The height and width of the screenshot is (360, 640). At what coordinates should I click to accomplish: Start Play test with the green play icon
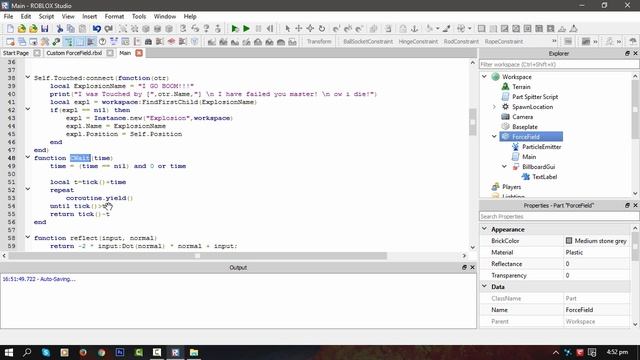(234, 29)
